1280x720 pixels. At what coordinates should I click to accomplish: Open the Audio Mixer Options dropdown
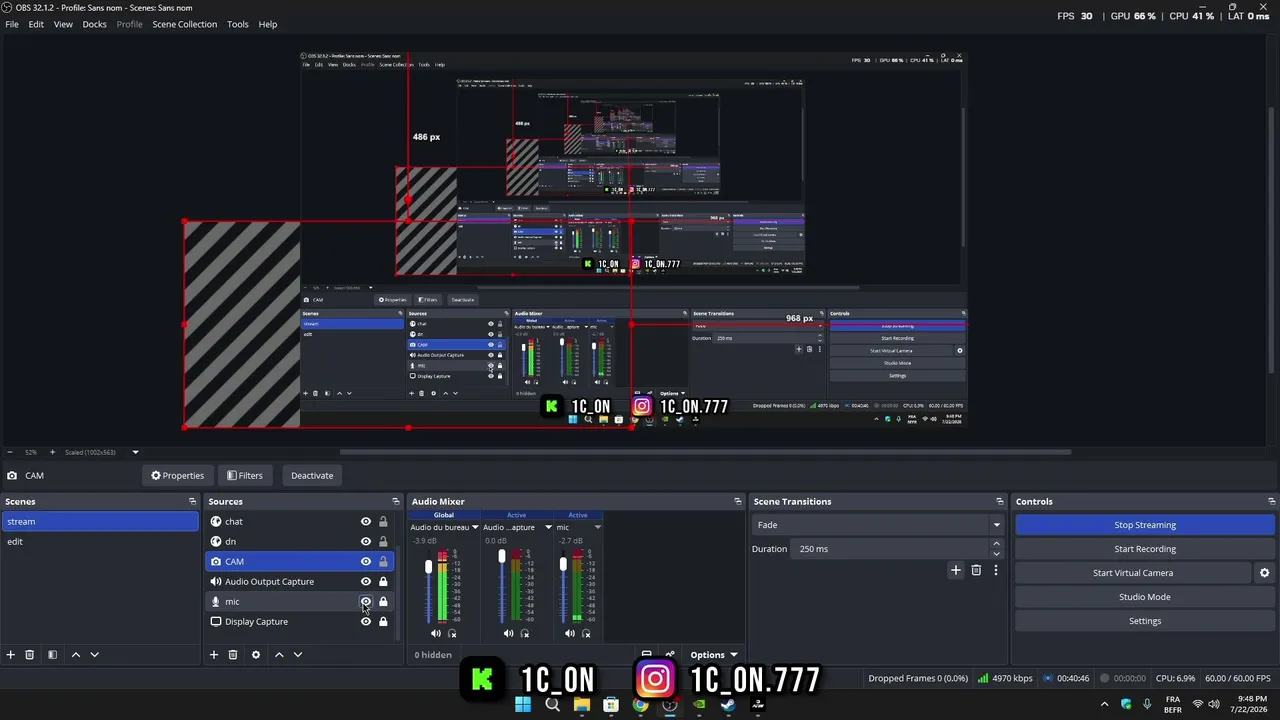(714, 655)
